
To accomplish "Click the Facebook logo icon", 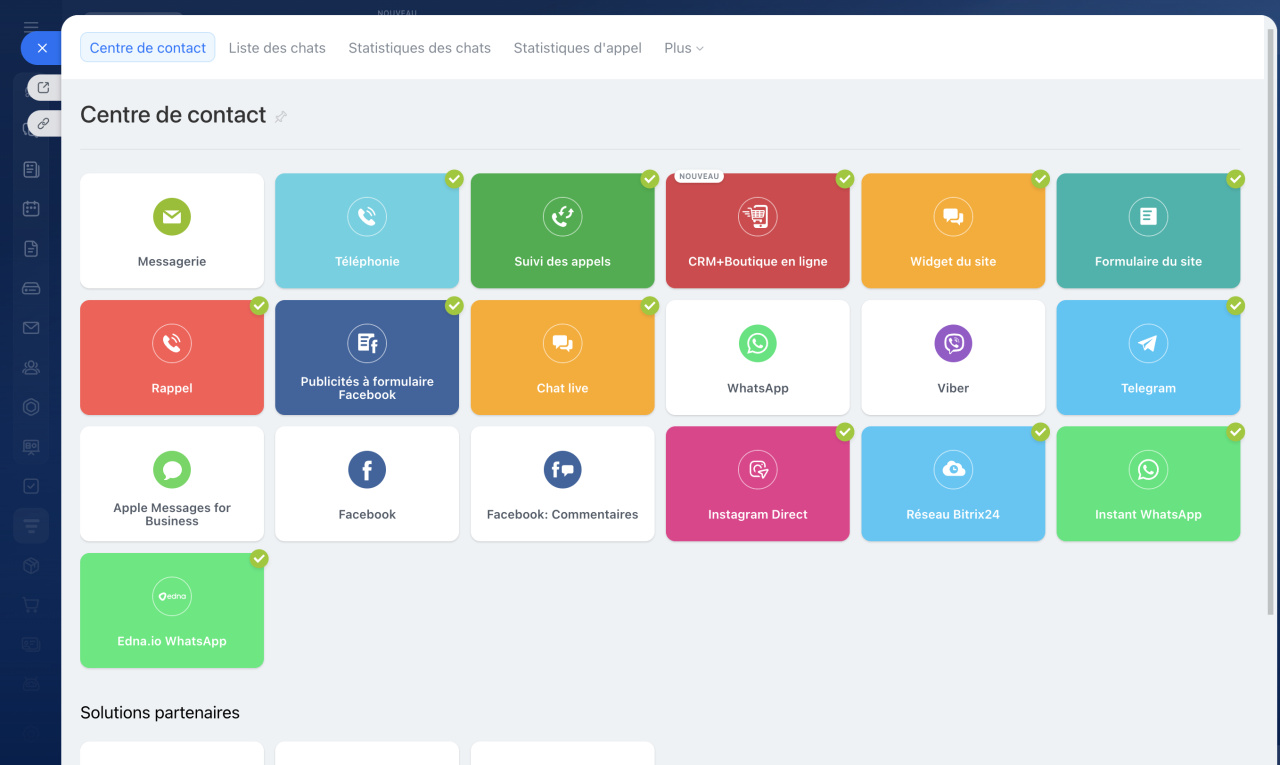I will [367, 470].
